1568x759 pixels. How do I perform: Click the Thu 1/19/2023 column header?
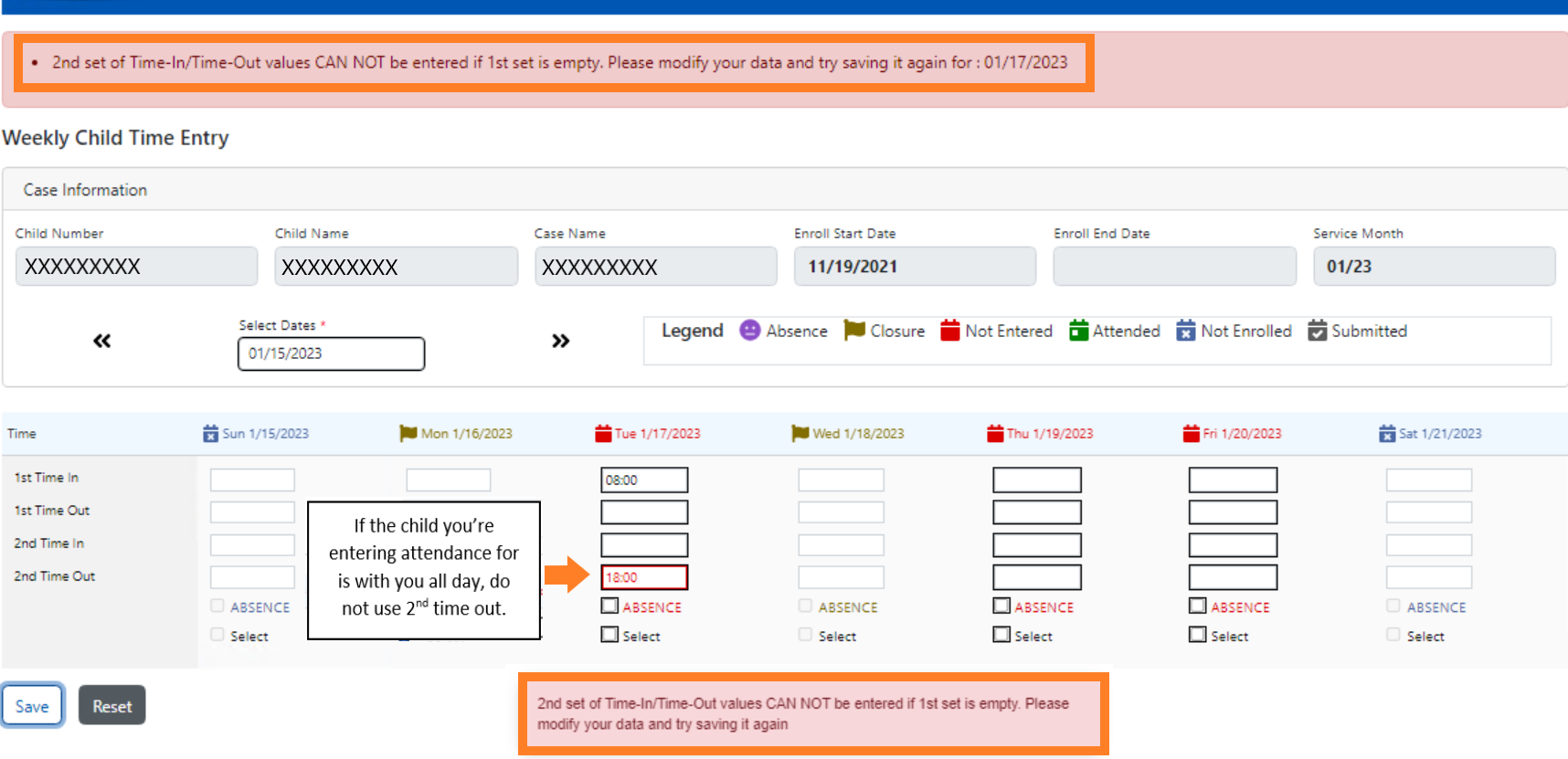tap(1049, 434)
